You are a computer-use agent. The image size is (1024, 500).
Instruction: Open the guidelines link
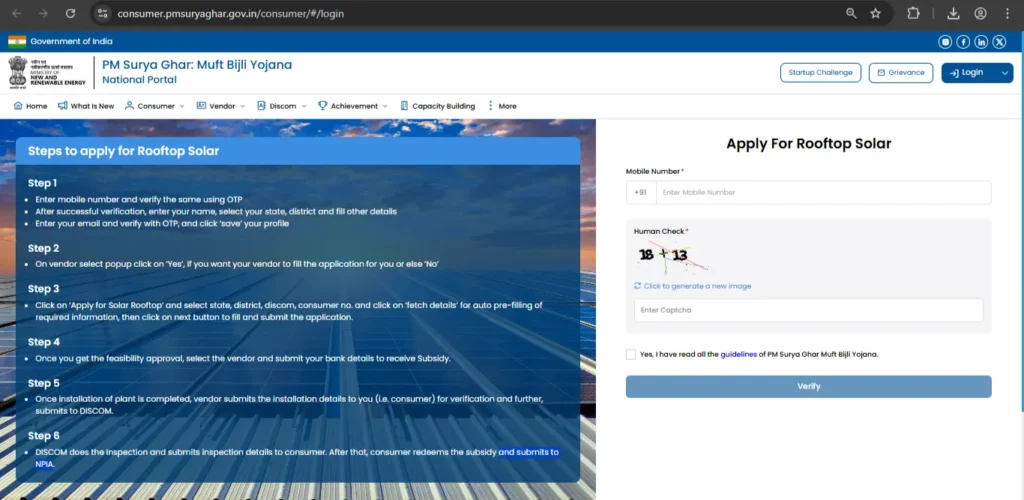(738, 354)
